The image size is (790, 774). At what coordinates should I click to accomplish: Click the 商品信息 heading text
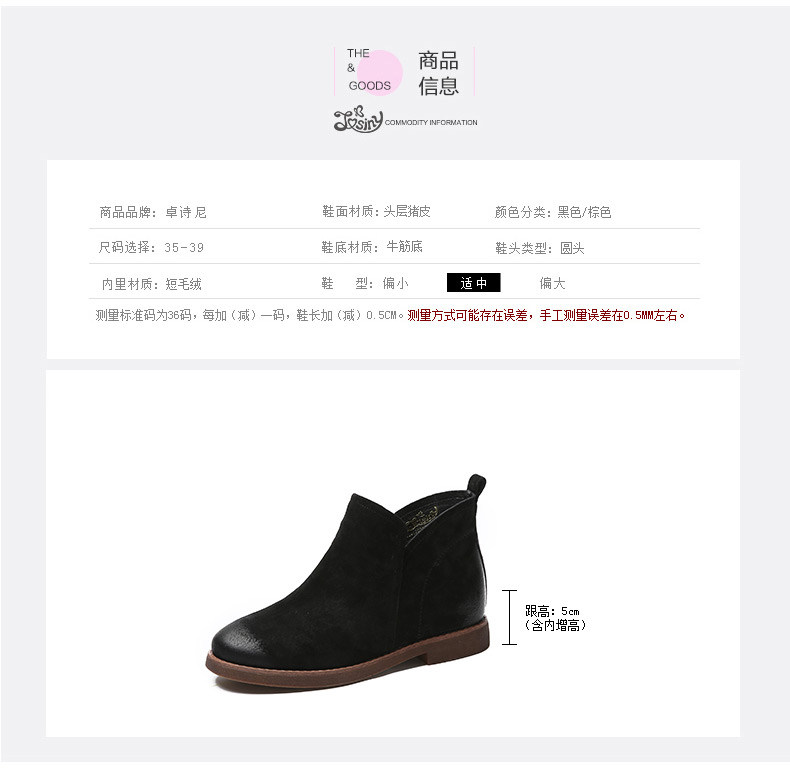438,73
